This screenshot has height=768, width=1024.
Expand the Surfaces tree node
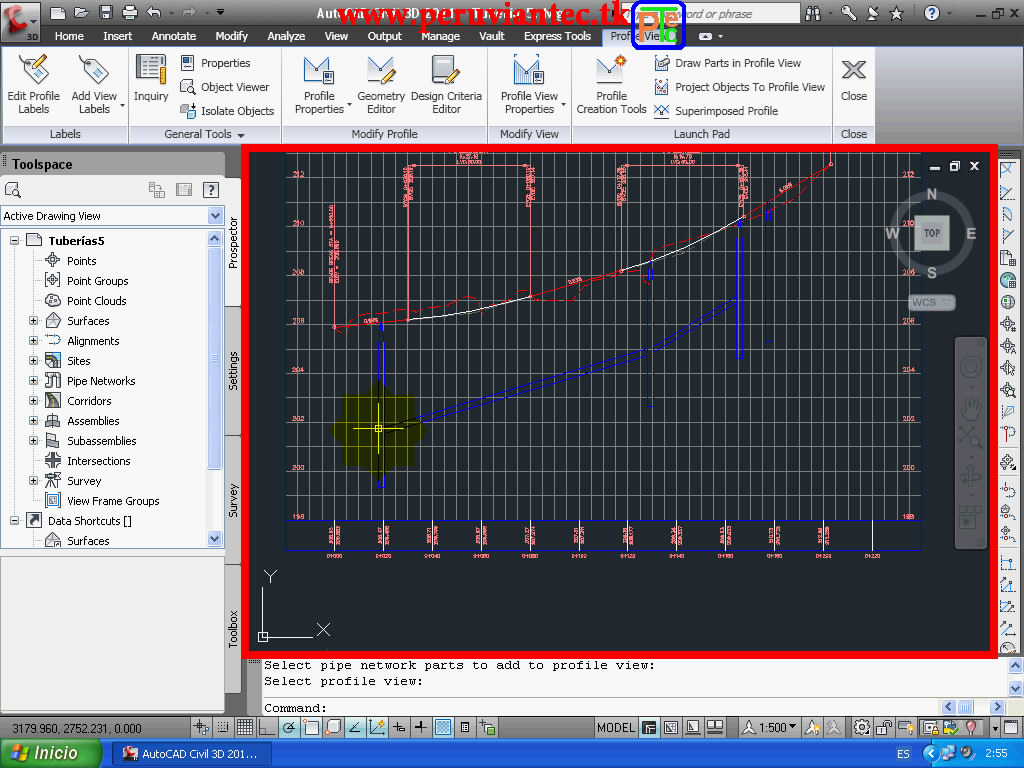[33, 321]
